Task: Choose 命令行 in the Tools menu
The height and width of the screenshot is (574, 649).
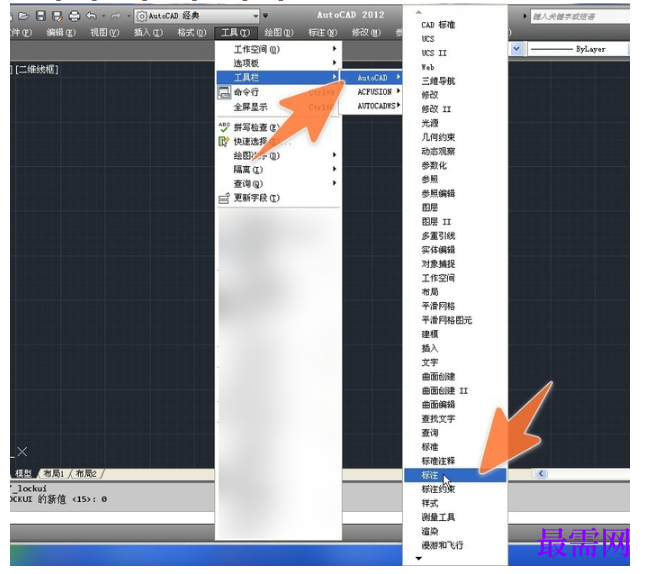Action: pyautogui.click(x=246, y=92)
